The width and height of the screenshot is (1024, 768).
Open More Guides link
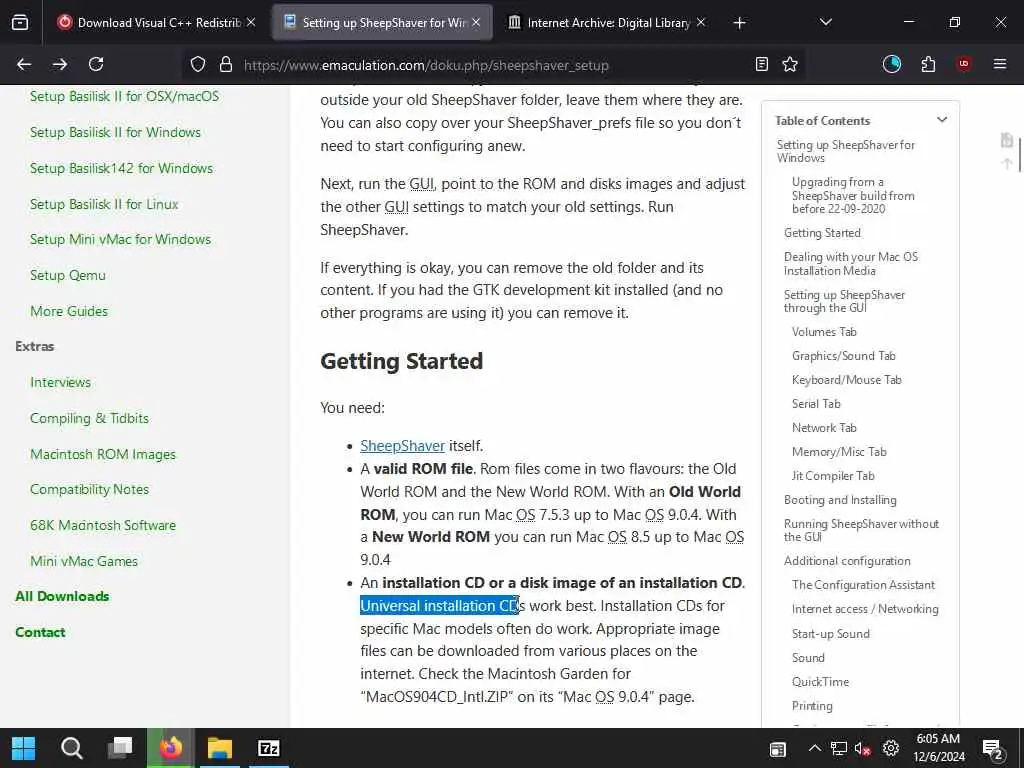tap(69, 312)
